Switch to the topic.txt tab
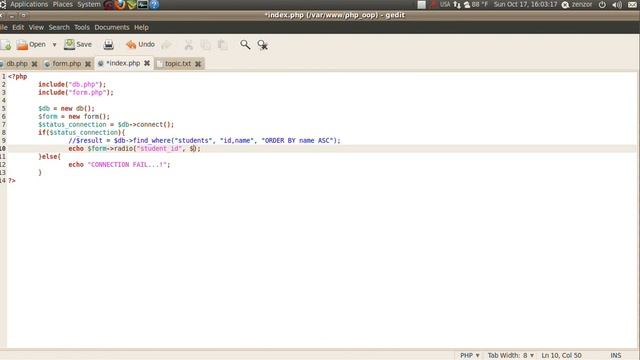Image resolution: width=640 pixels, height=360 pixels. coord(178,64)
